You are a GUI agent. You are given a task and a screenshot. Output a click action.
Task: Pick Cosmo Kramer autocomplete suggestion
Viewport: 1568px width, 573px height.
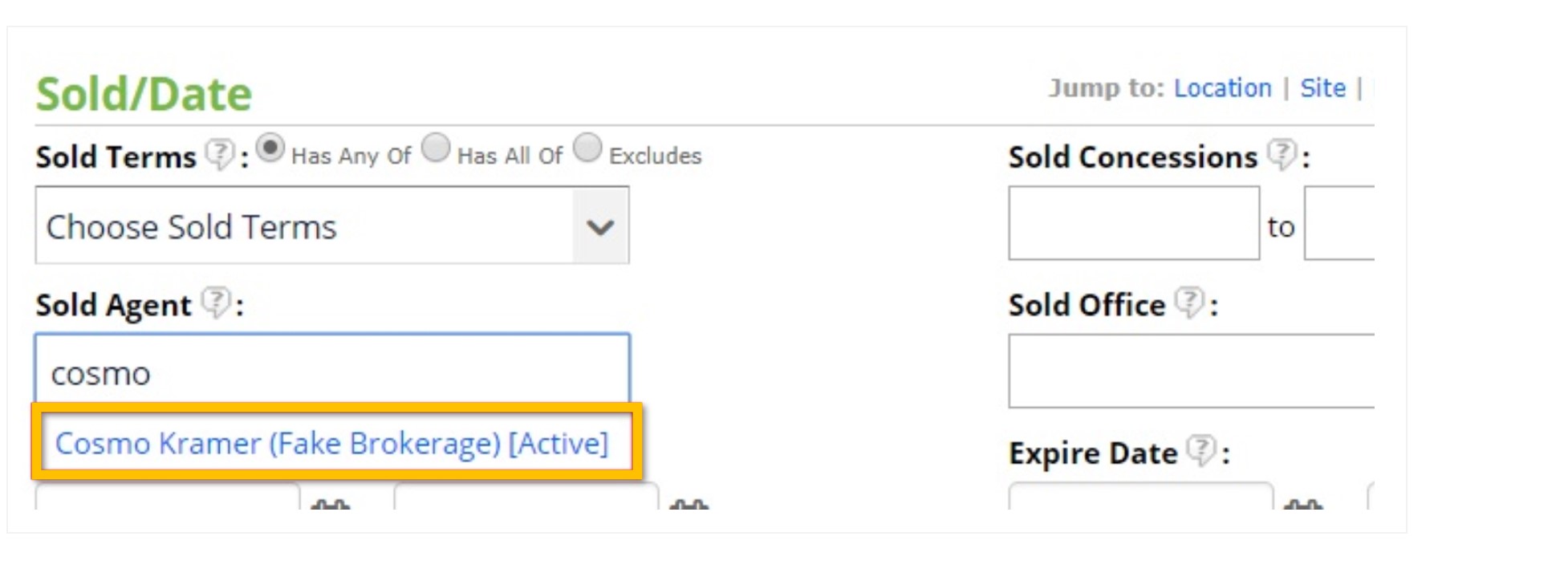331,443
